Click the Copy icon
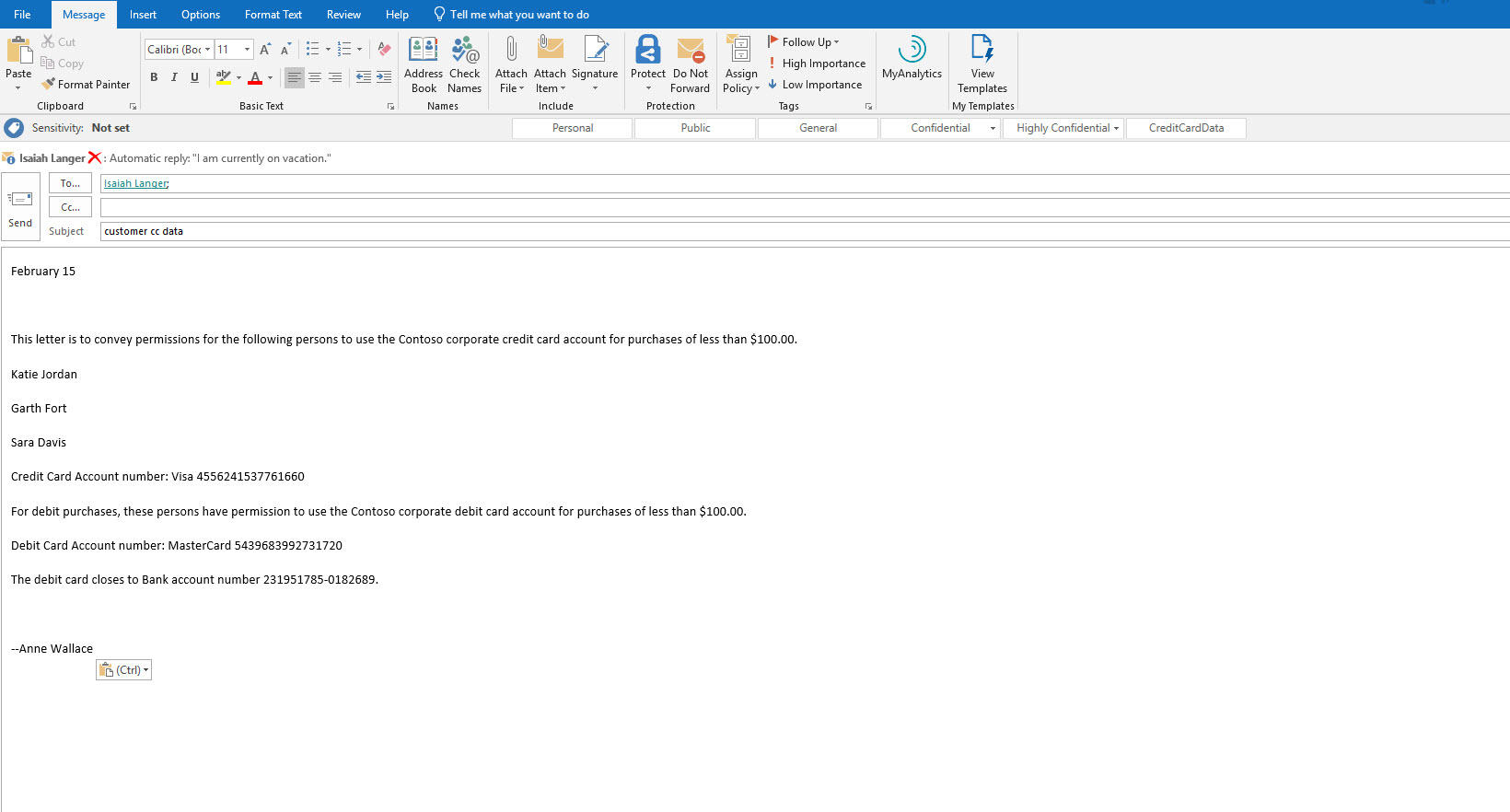 48,64
